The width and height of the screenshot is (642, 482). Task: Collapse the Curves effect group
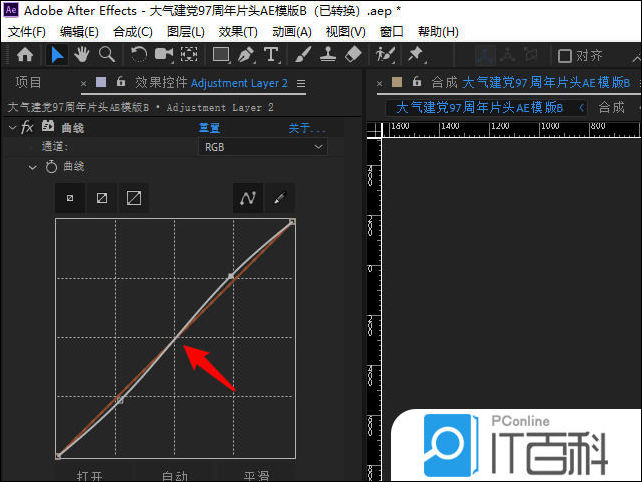12,128
